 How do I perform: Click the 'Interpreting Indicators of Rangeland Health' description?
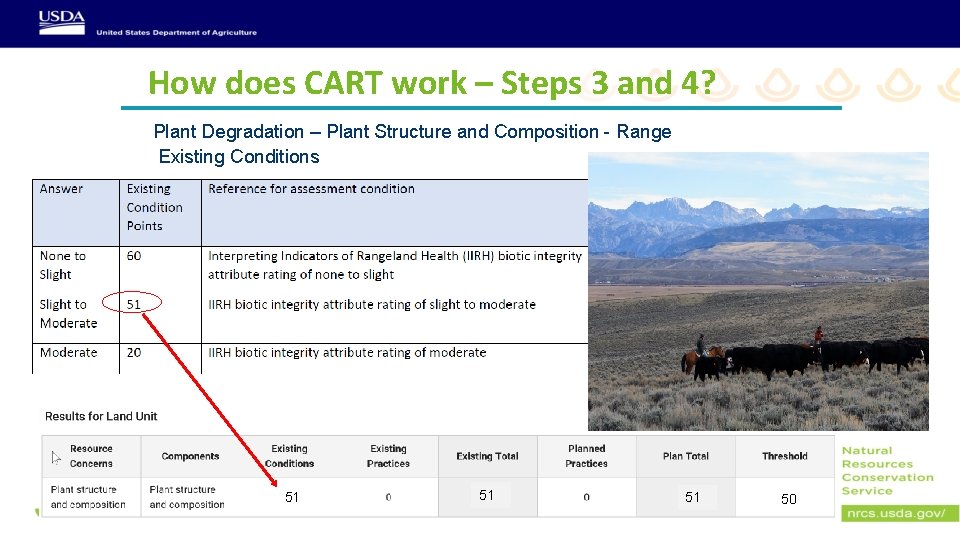pos(394,265)
